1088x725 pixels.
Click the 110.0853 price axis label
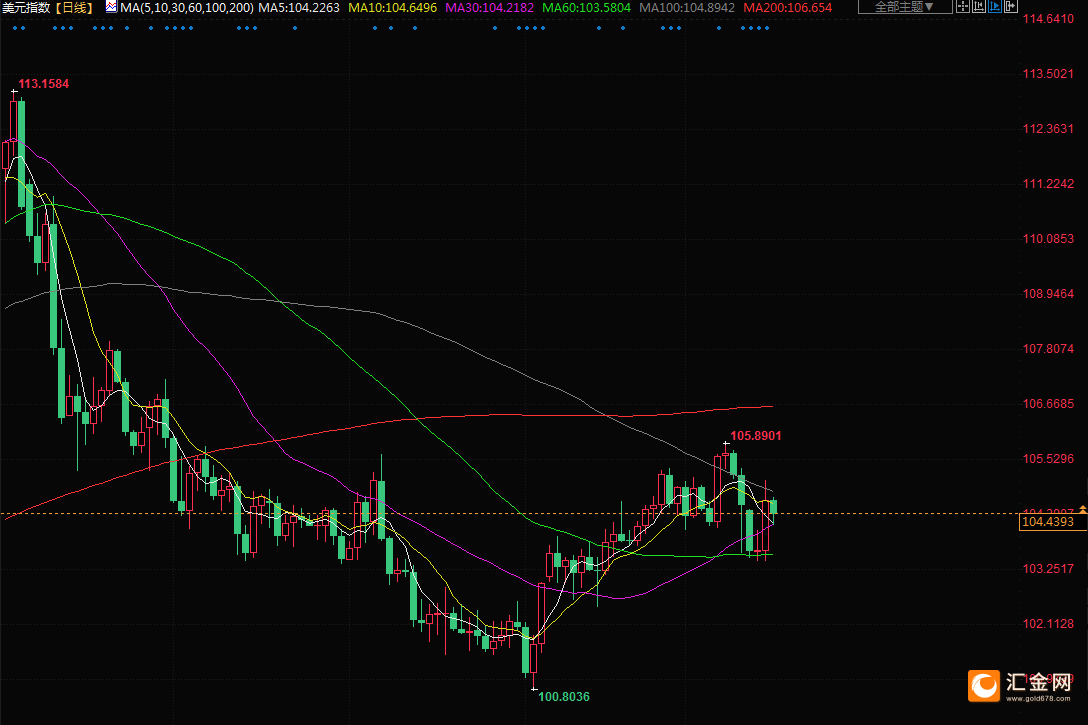click(x=1048, y=239)
